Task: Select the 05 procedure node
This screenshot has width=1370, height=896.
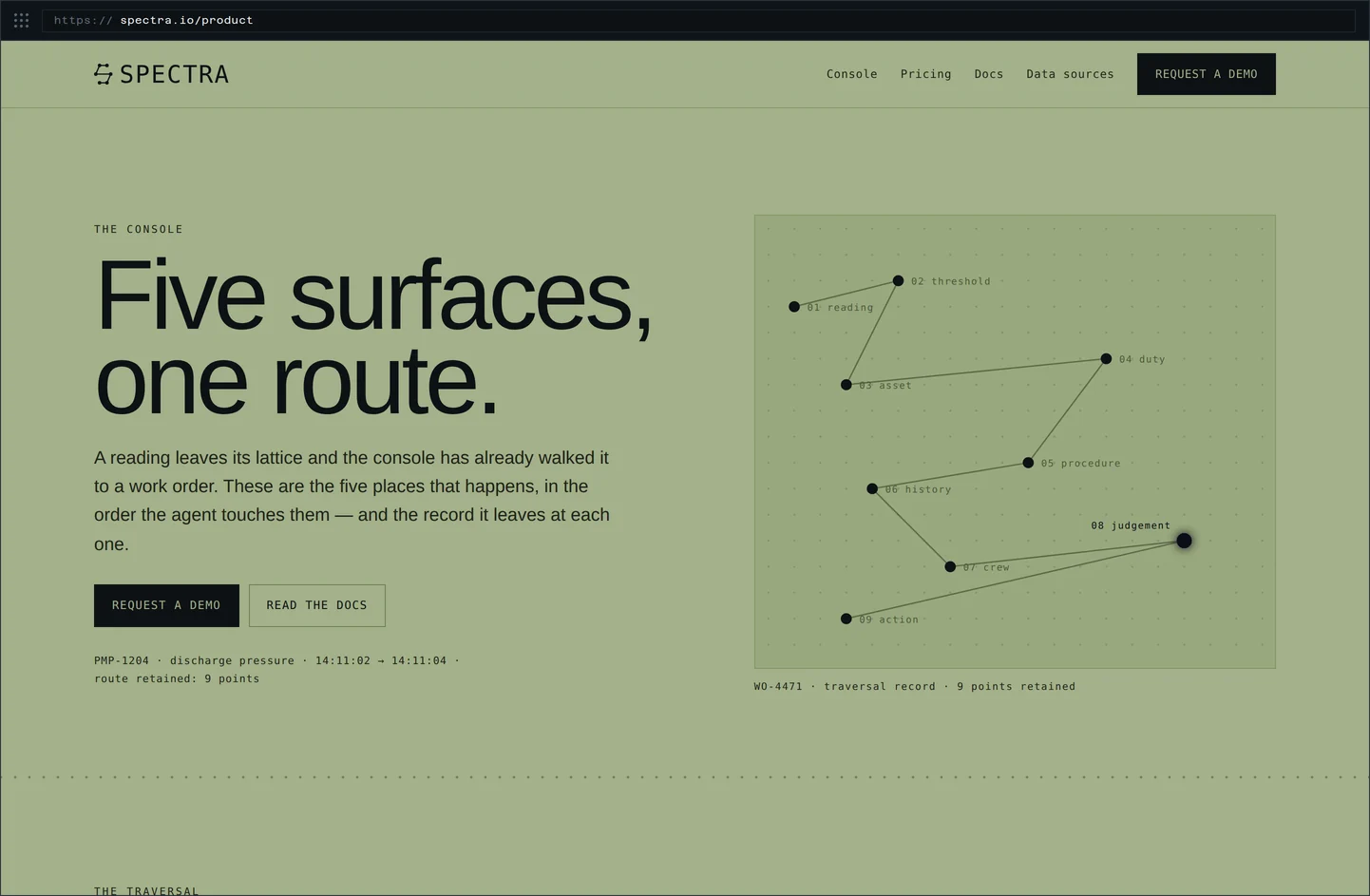Action: point(1028,463)
